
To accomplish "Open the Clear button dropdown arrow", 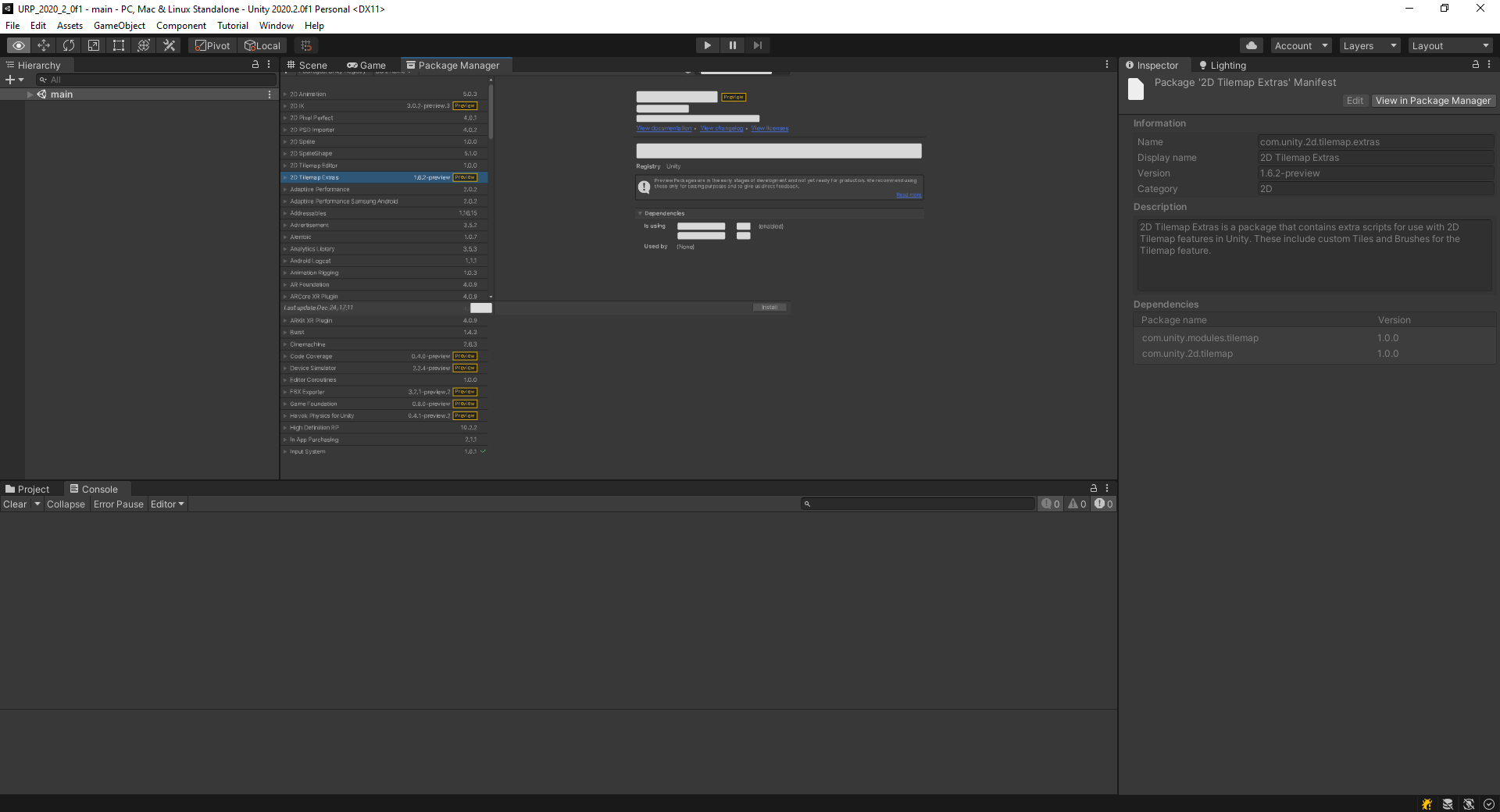I will pos(37,504).
